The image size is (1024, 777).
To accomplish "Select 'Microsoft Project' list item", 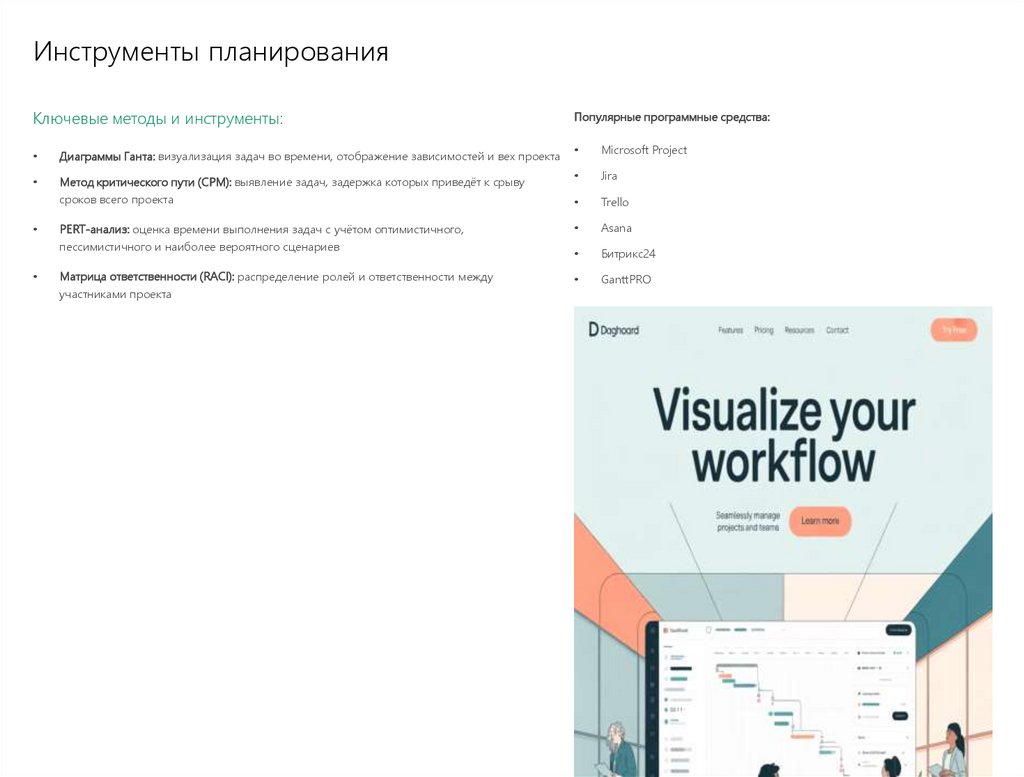I will [x=644, y=150].
